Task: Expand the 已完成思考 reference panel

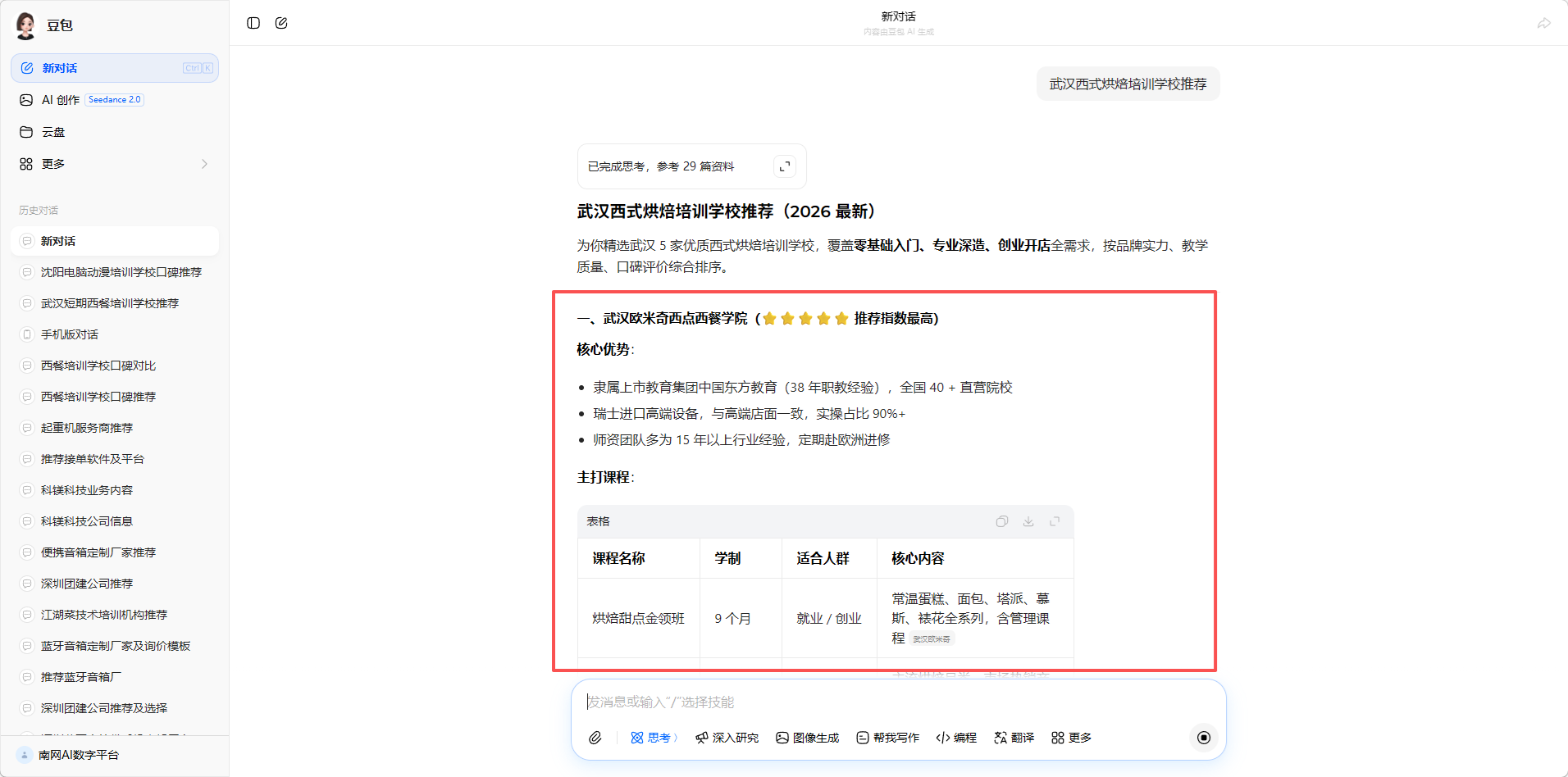Action: click(785, 166)
